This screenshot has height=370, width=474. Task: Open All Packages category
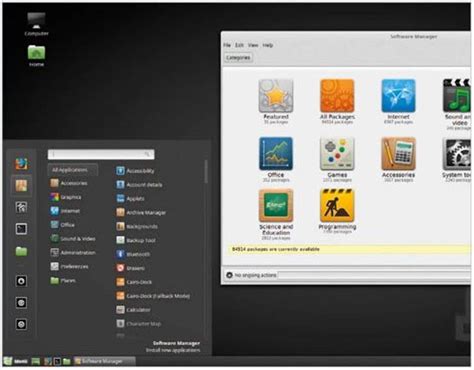[x=337, y=102]
